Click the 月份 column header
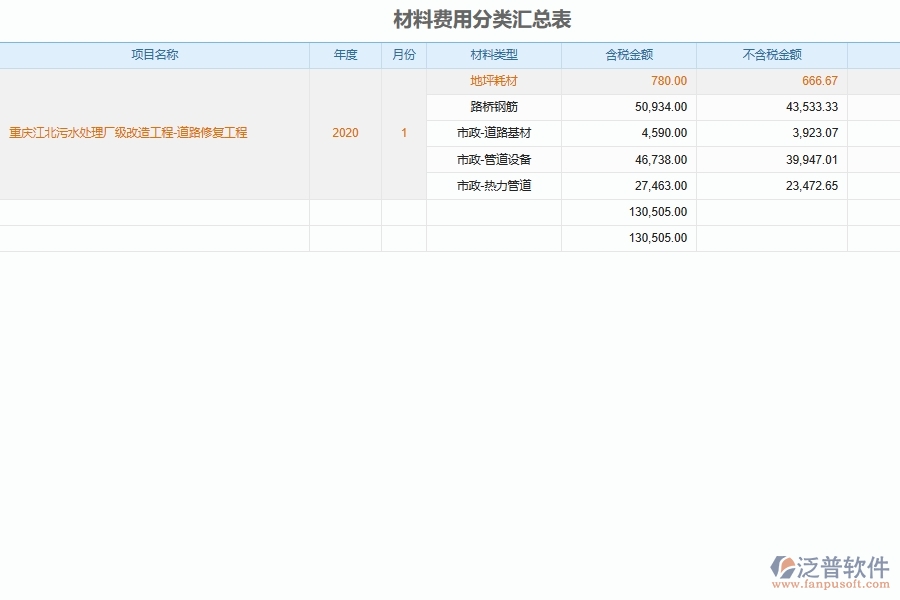Image resolution: width=900 pixels, height=600 pixels. point(403,55)
